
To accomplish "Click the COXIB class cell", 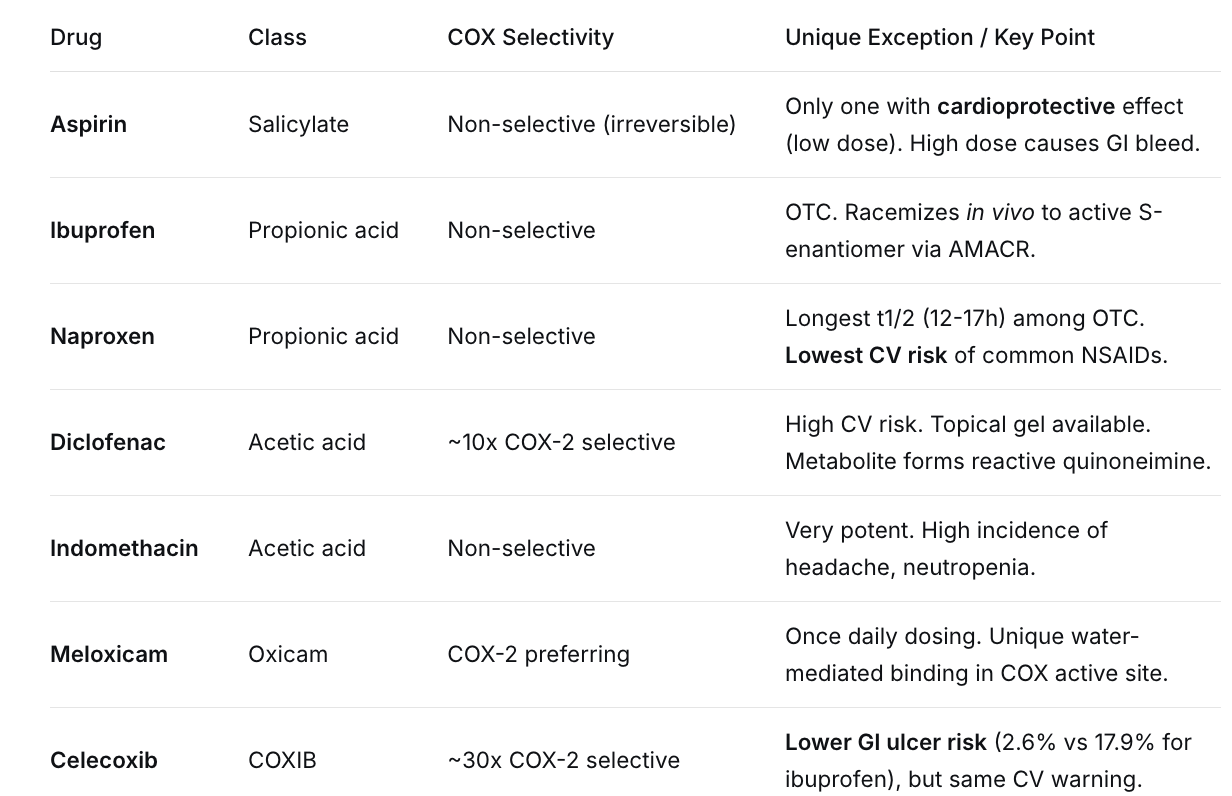I will [282, 761].
